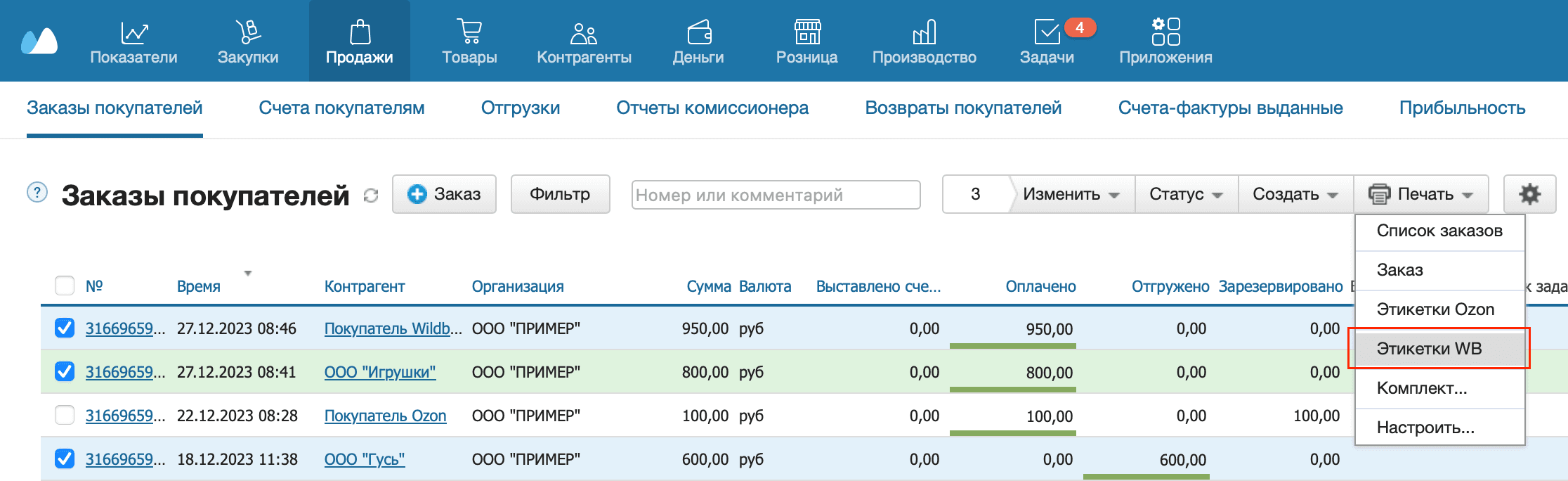Open the Товары cart icon

tap(469, 32)
